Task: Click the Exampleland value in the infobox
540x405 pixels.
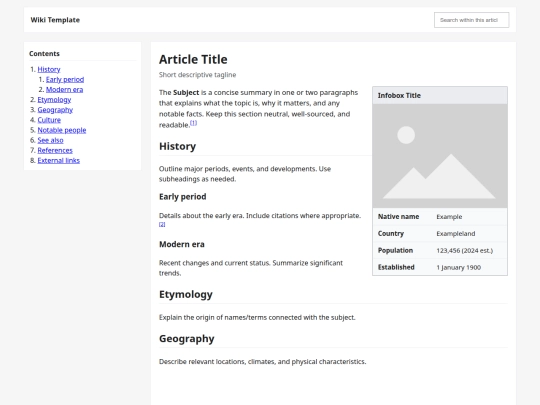Action: (x=456, y=233)
